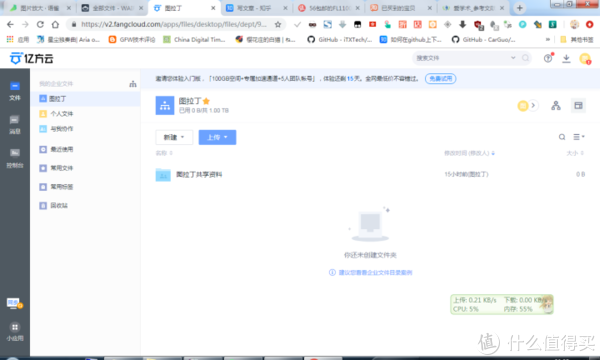Expand collaborators chevron next to avatar
This screenshot has width=600, height=360.
click(533, 106)
